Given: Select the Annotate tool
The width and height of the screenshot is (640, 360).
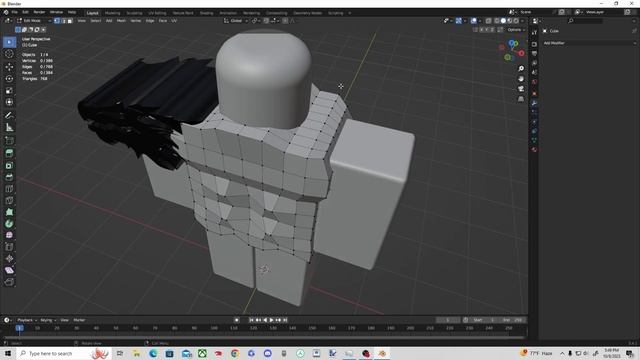Looking at the screenshot, I should point(9,116).
